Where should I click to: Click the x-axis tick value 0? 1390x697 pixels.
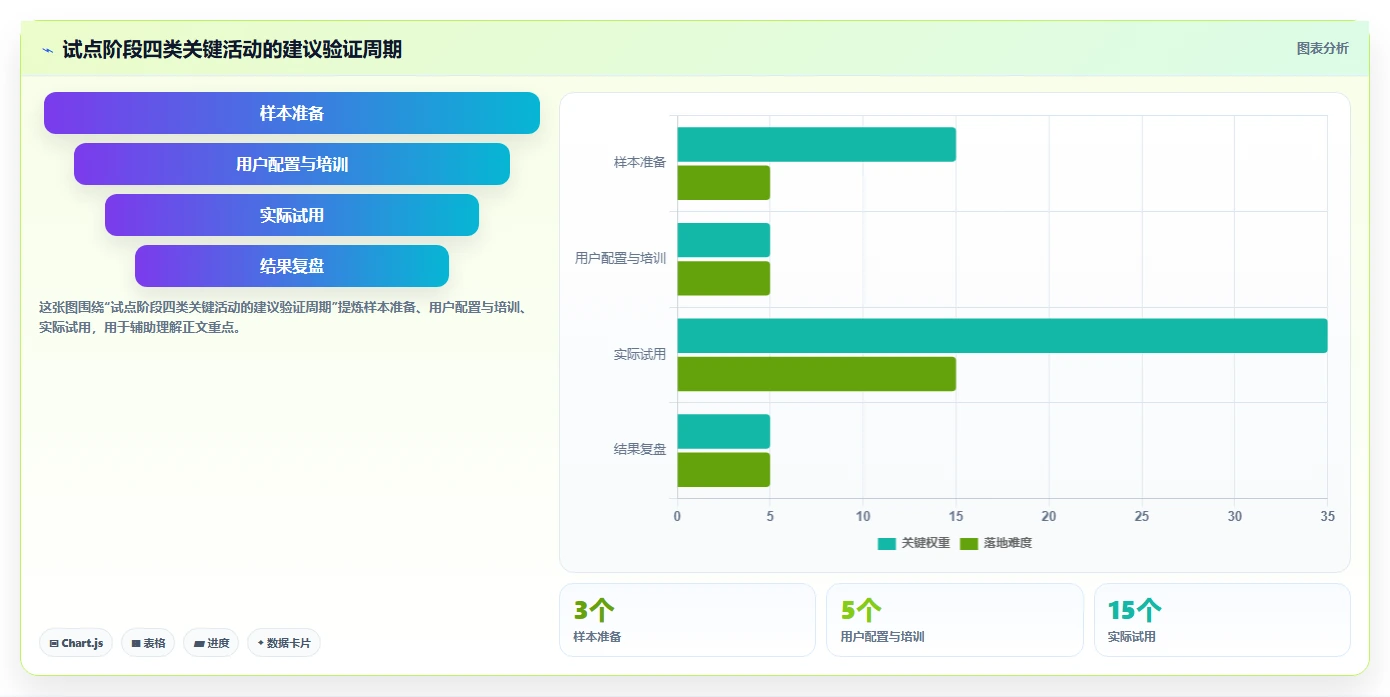click(x=677, y=516)
